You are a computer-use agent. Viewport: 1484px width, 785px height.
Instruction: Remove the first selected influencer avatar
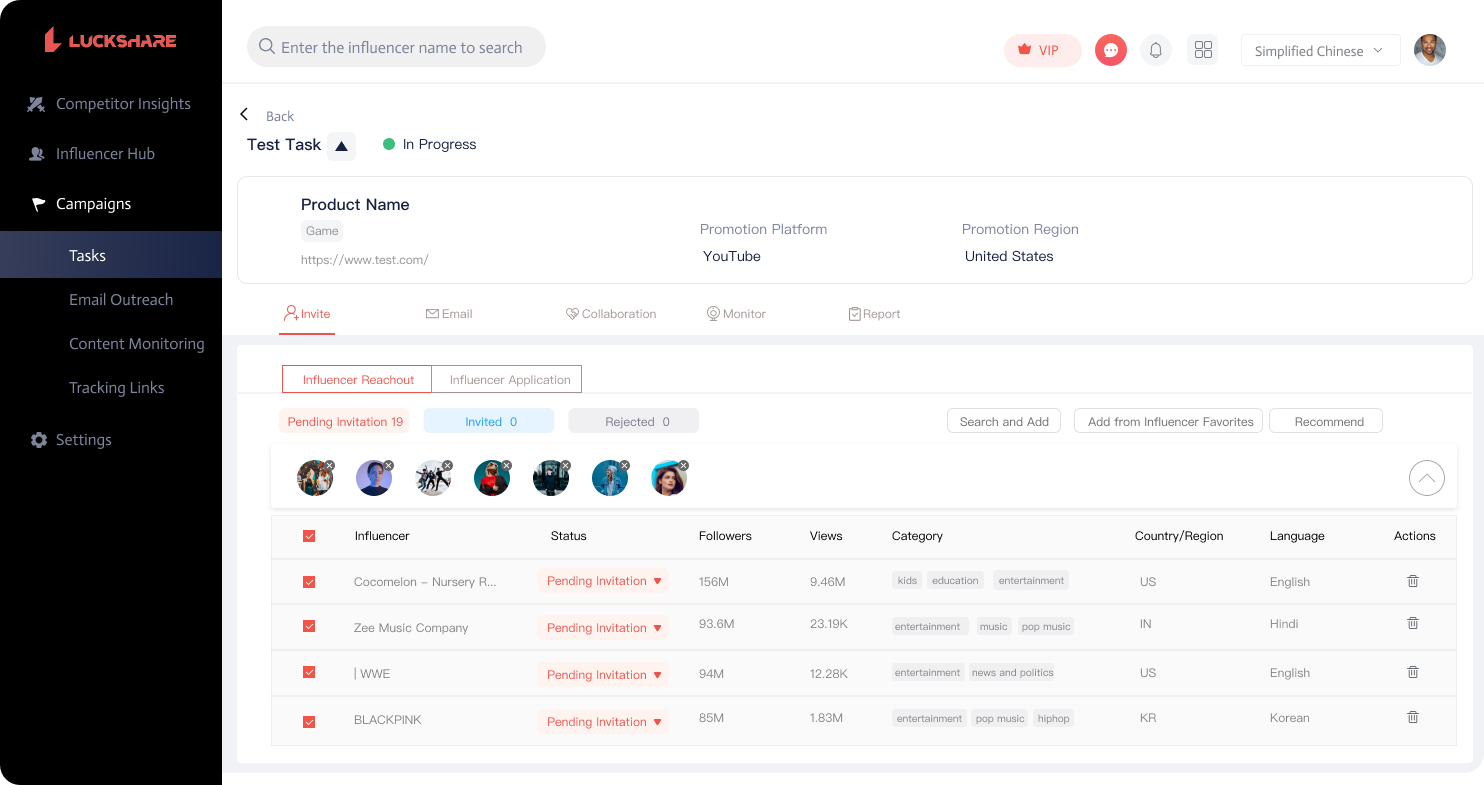[x=330, y=465]
